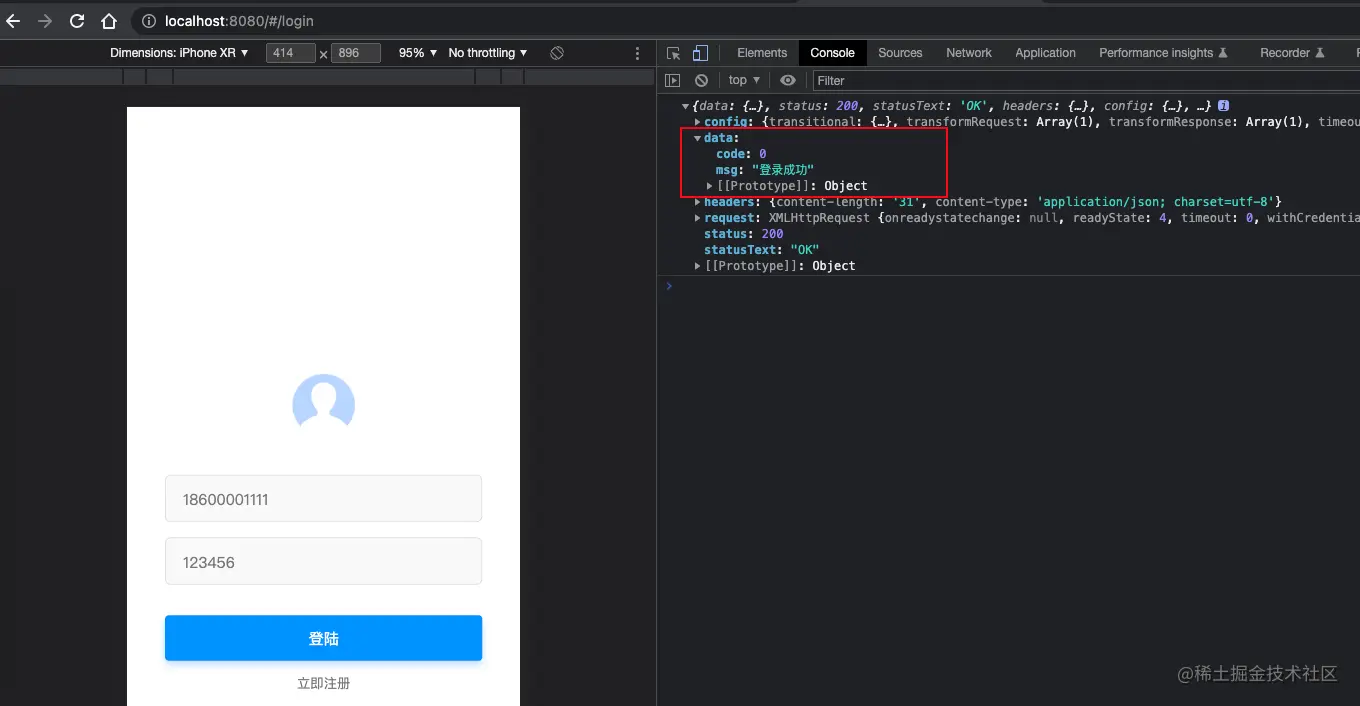View site info icon beside localhost address
Viewport: 1360px width, 706px height.
click(148, 21)
